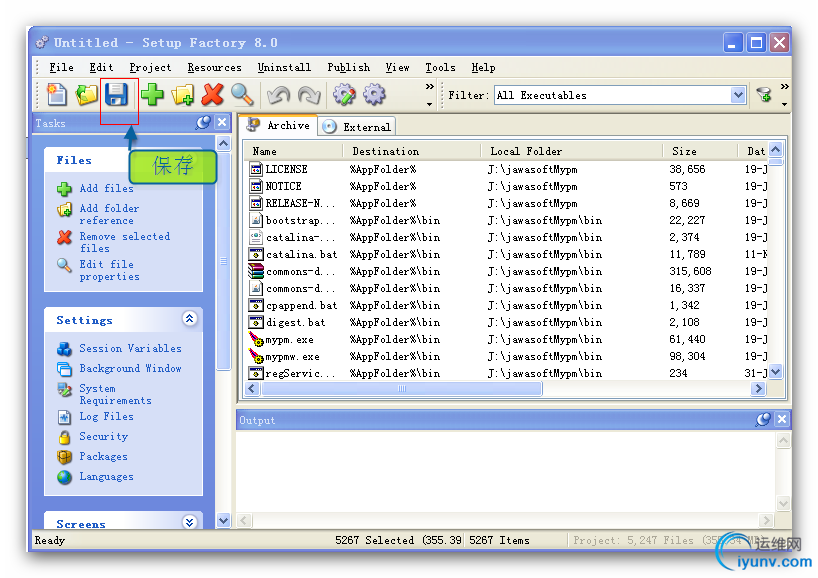
Task: Select the NOTICE file row
Action: (507, 186)
